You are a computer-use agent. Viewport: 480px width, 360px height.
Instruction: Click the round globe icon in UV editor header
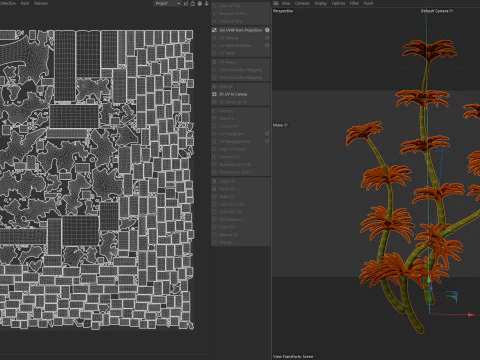click(200, 3)
